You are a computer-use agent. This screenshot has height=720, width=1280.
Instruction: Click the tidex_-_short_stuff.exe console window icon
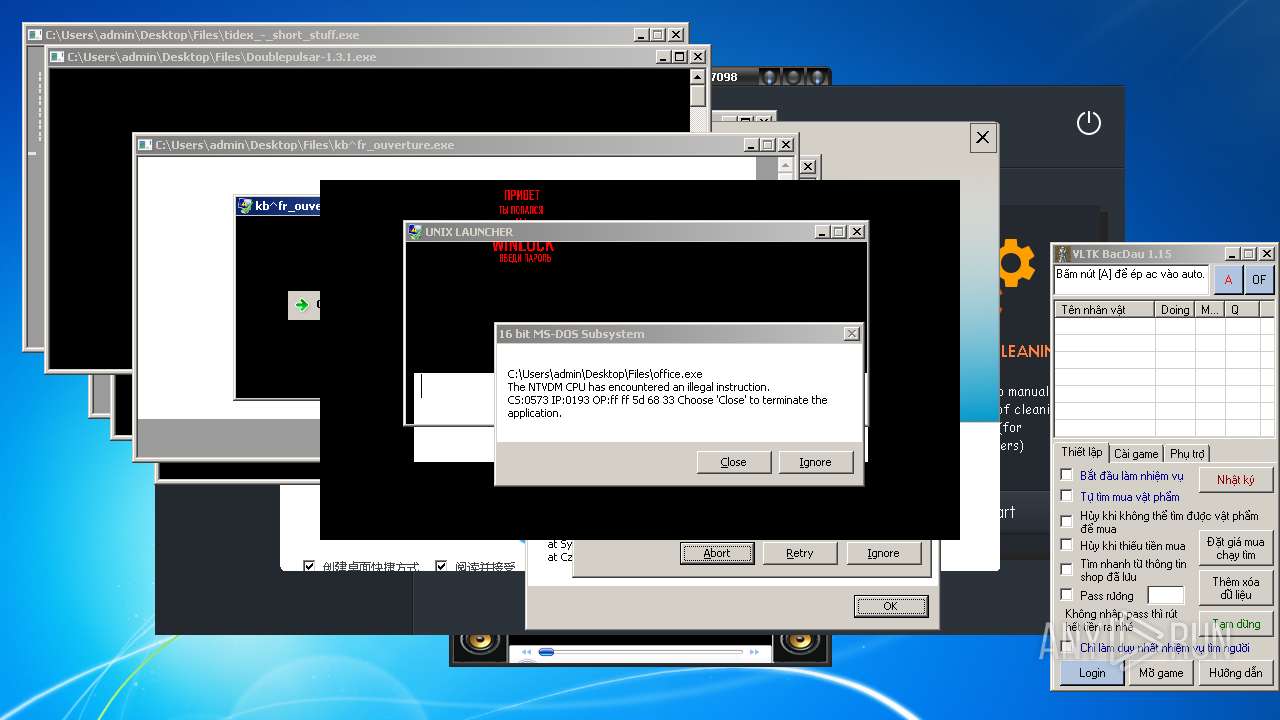[x=35, y=35]
